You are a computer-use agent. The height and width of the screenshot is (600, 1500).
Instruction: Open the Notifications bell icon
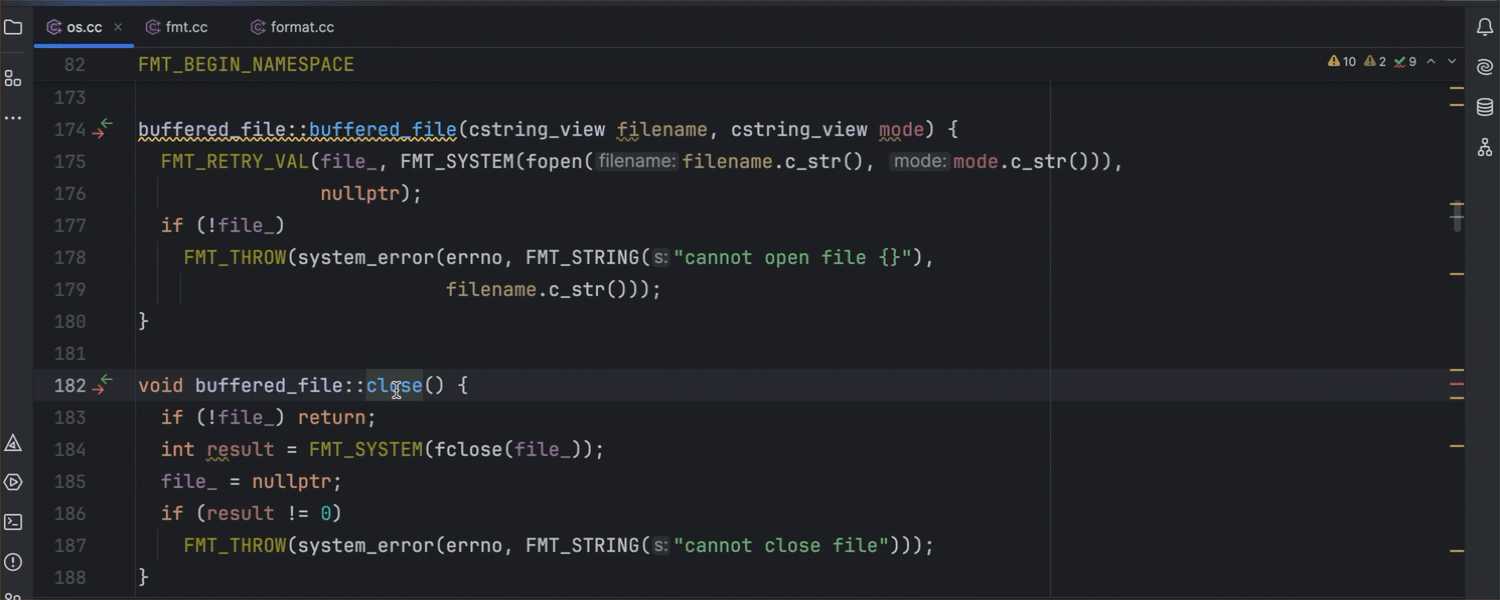point(1485,27)
